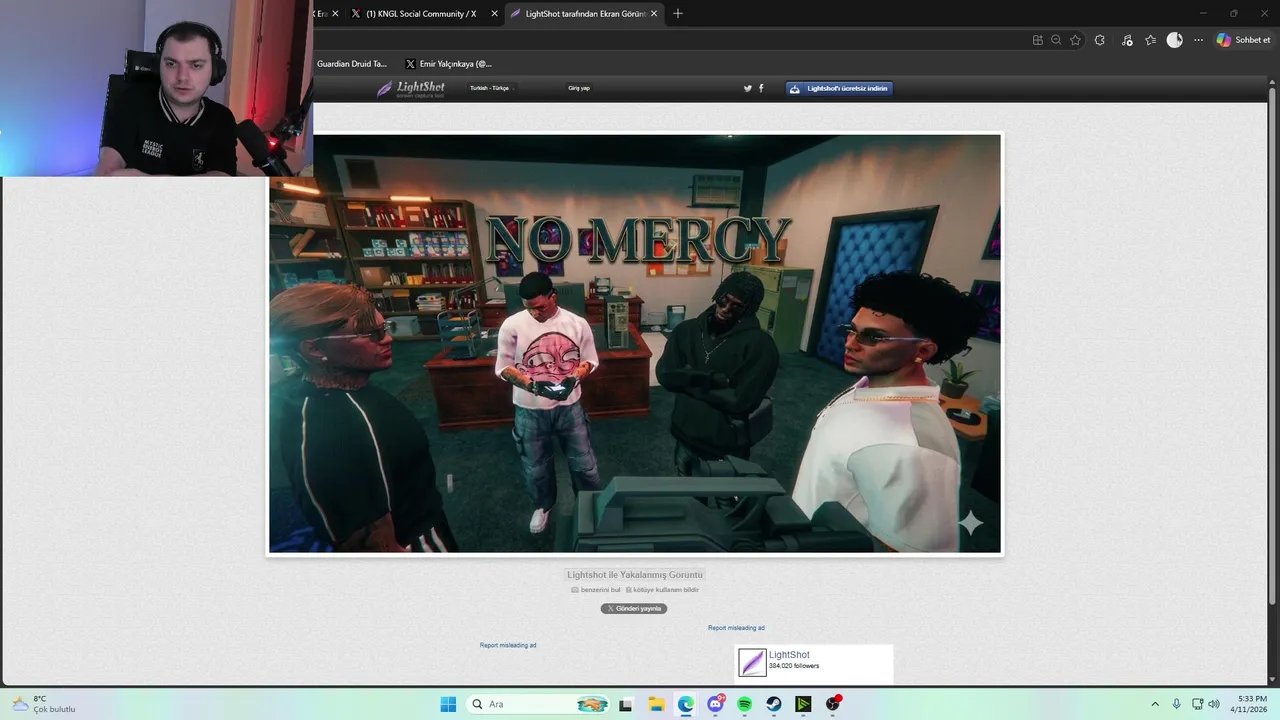This screenshot has width=1280, height=720.
Task: Click the LightShot feather thumbnail in widget
Action: pos(752,663)
